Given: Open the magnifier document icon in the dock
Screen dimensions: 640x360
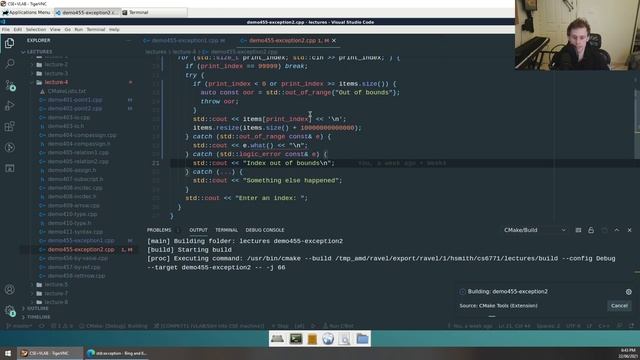Looking at the screenshot, I should [x=344, y=339].
